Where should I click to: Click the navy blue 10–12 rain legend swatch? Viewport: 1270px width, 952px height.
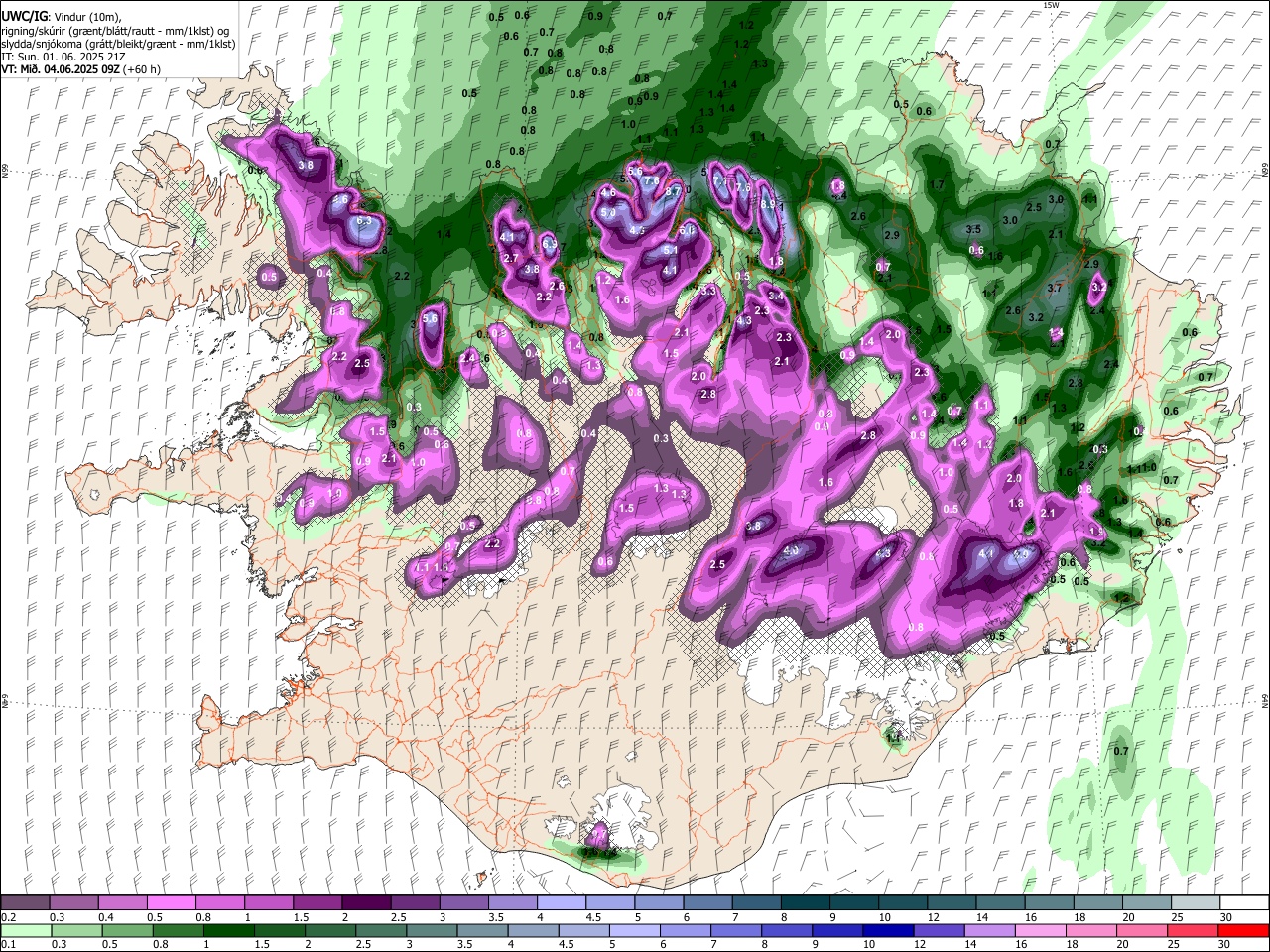[887, 930]
